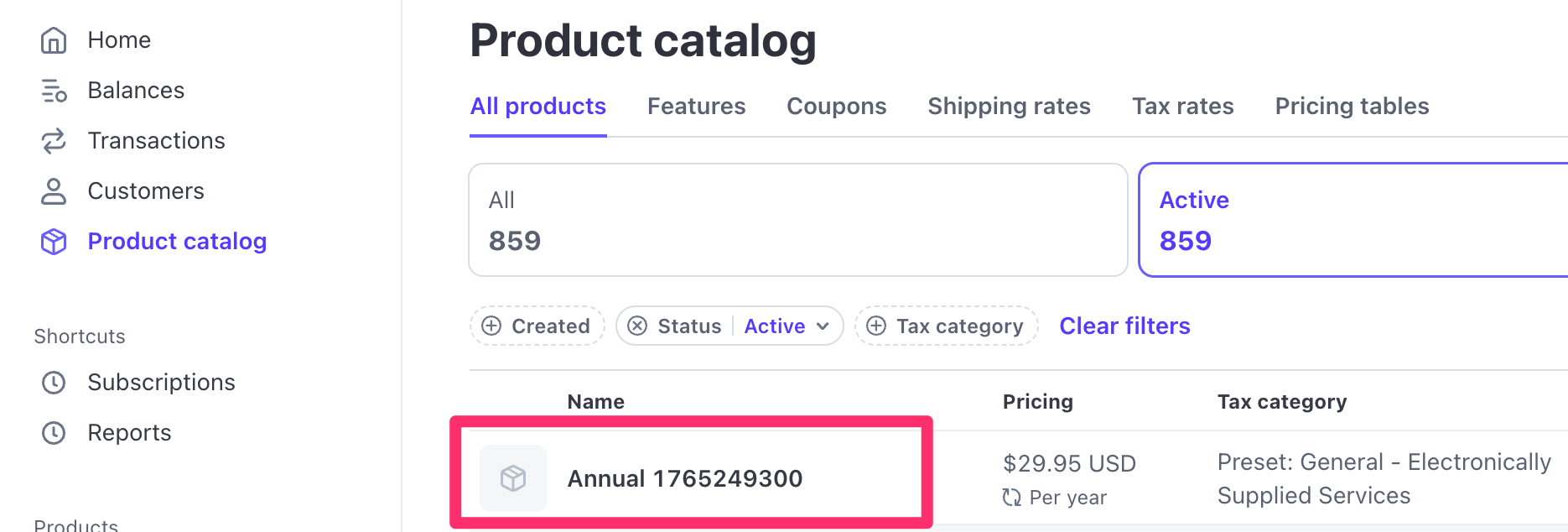
Task: Click the Balances icon in sidebar
Action: pos(54,91)
